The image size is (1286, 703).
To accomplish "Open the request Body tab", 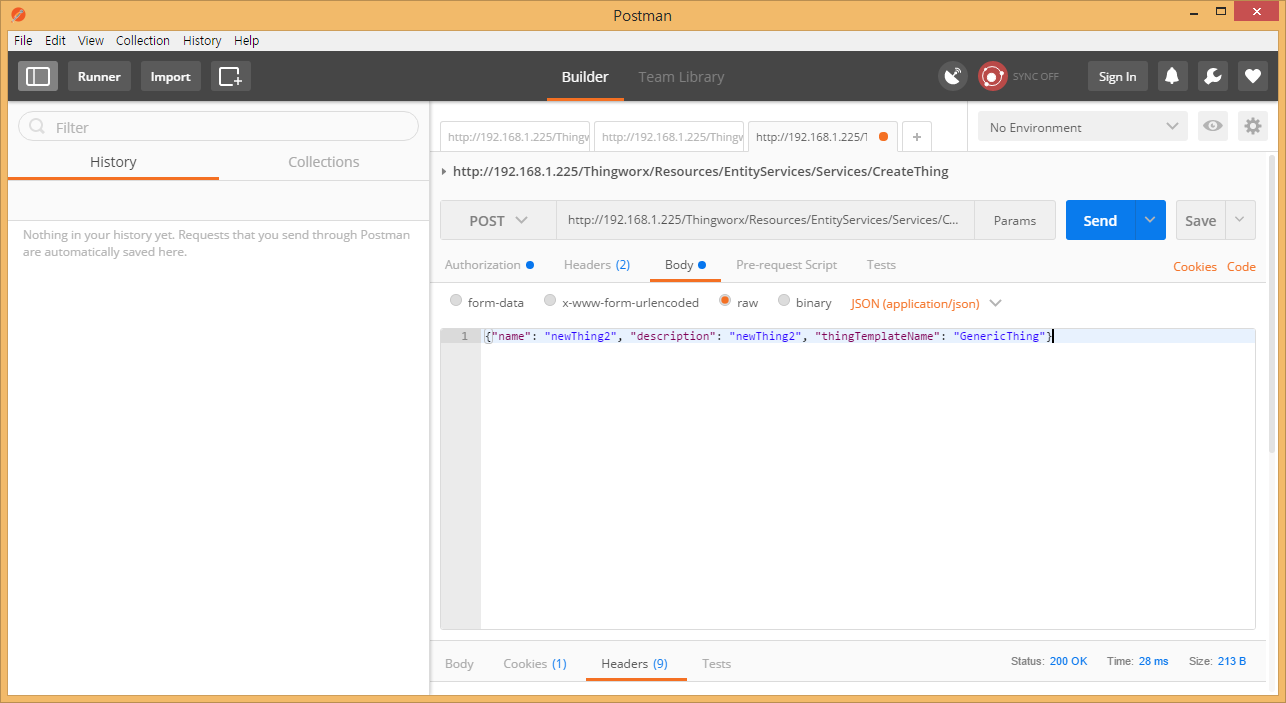I will coord(685,265).
